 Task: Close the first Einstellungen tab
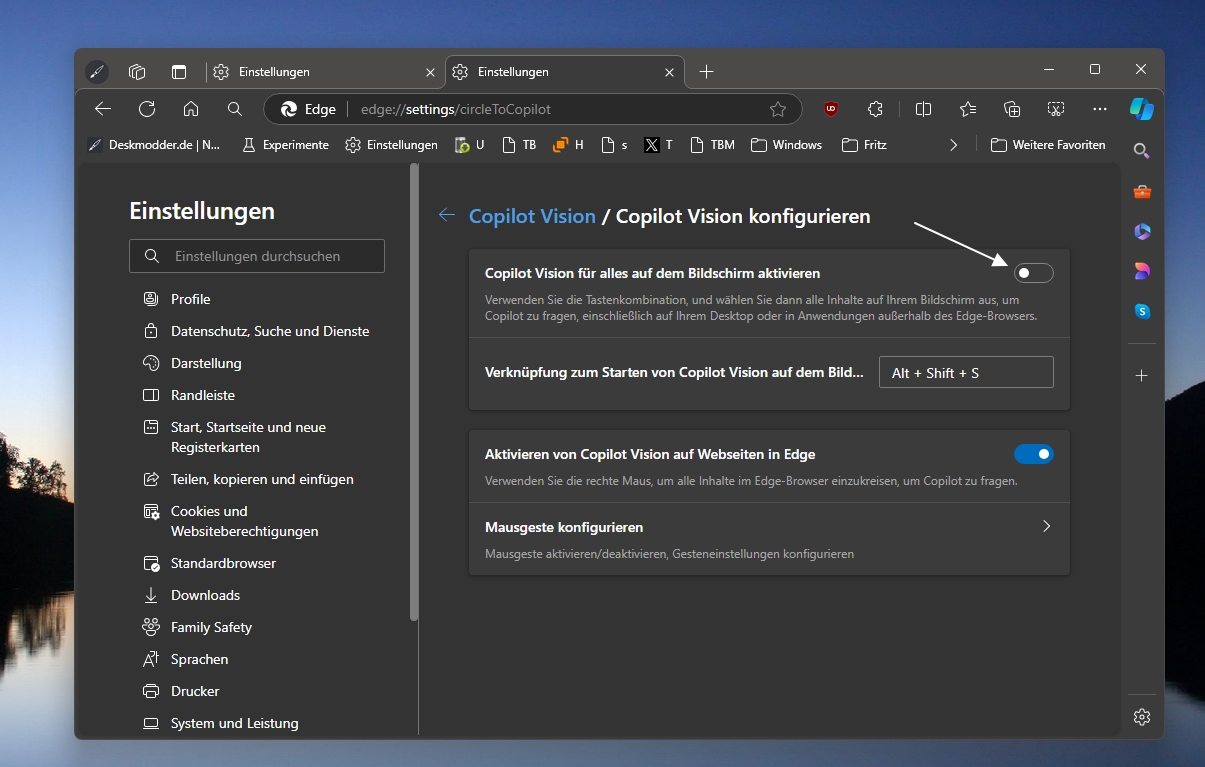click(431, 72)
